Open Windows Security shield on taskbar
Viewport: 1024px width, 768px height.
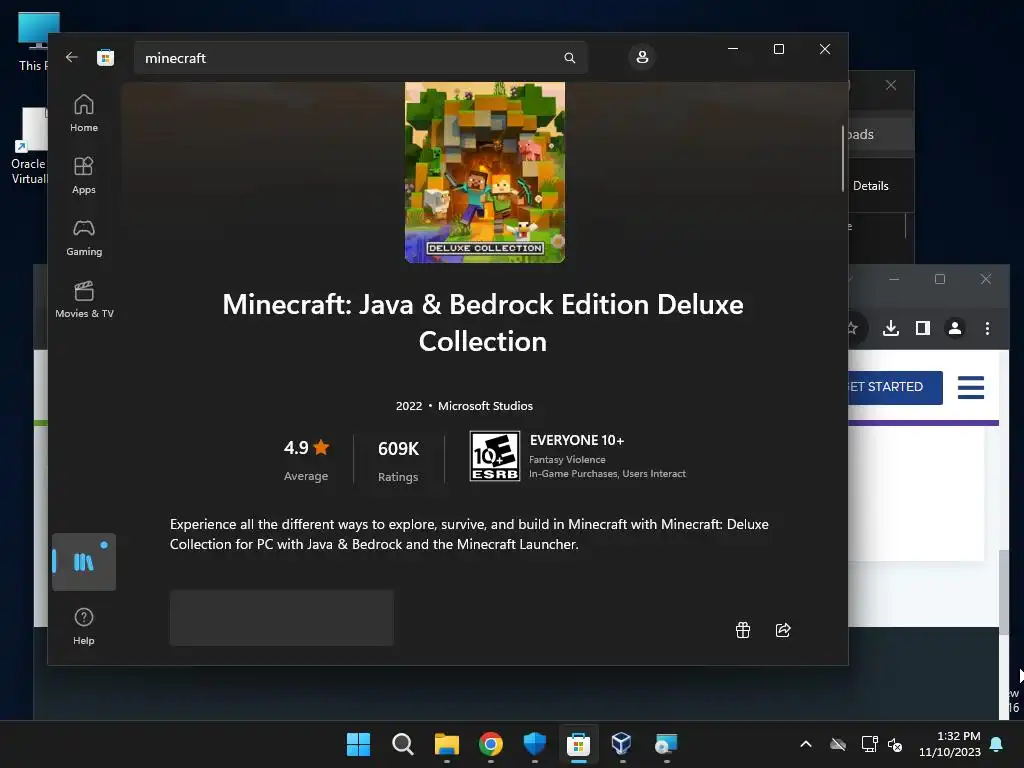(535, 744)
